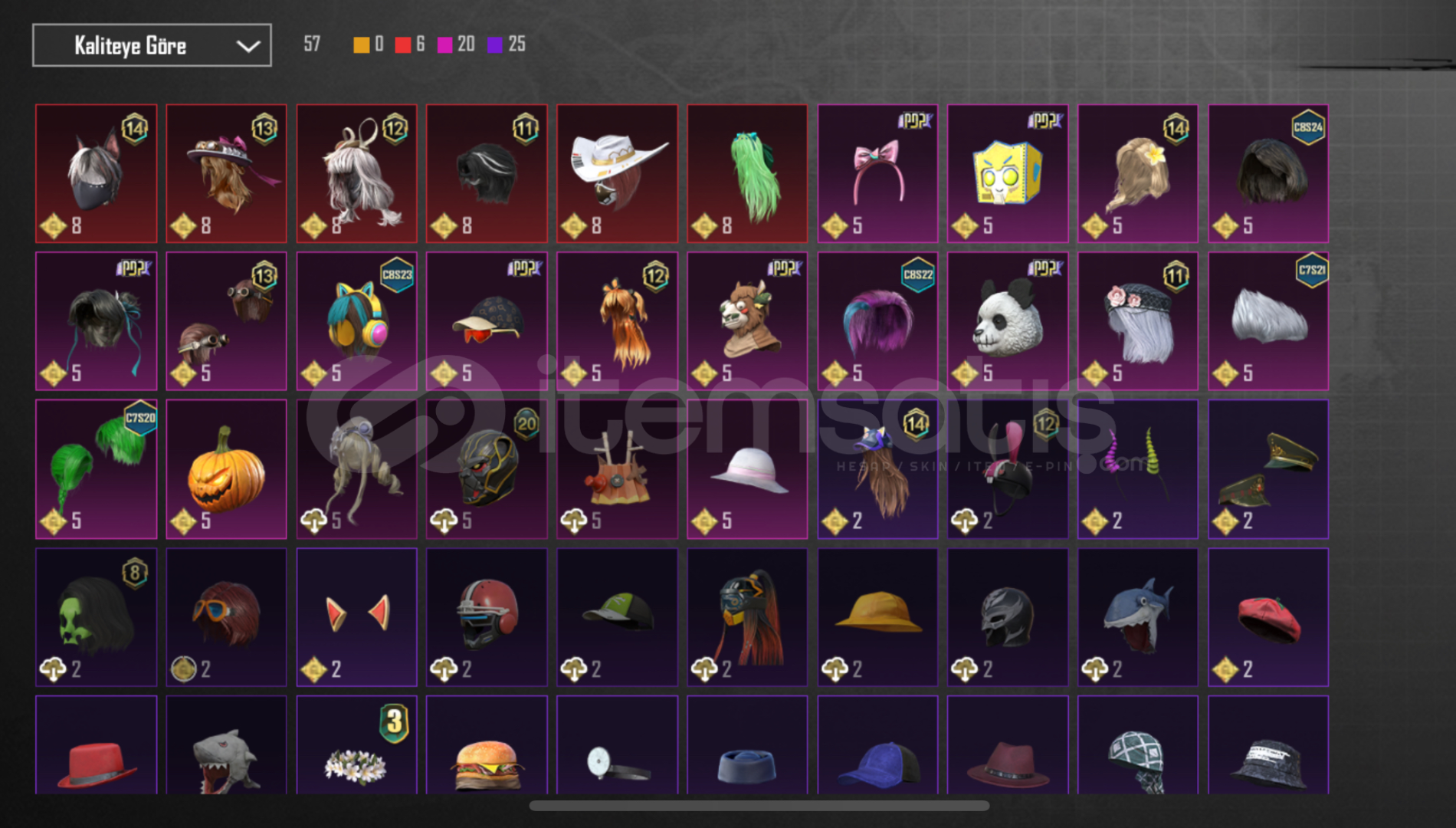Choose the yellow cube mask item

(1008, 174)
